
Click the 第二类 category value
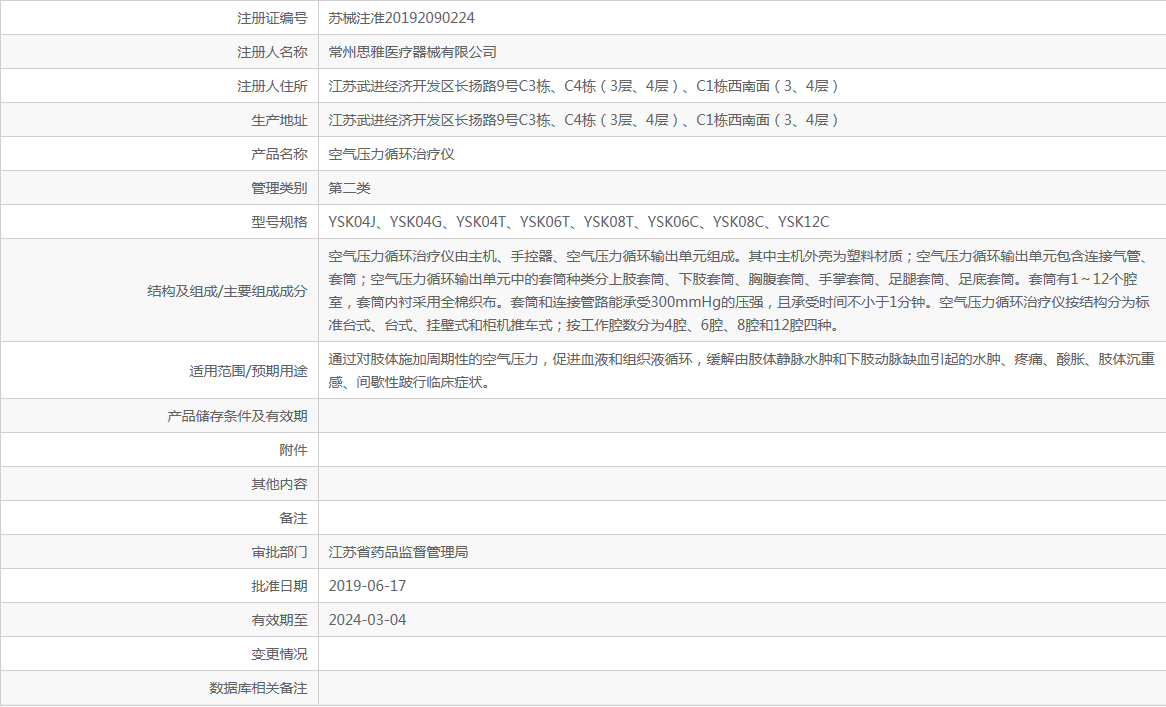point(350,188)
